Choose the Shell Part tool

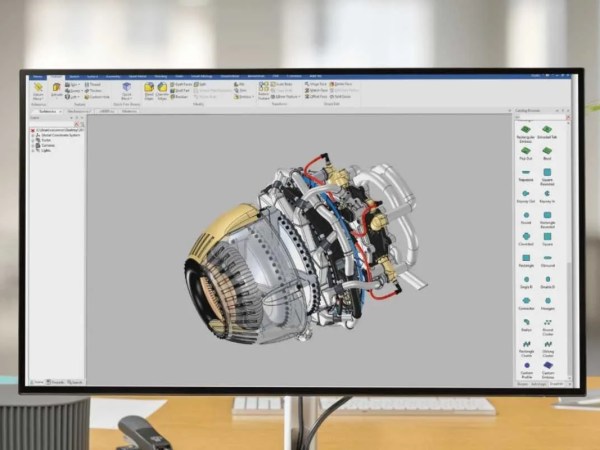(180, 91)
